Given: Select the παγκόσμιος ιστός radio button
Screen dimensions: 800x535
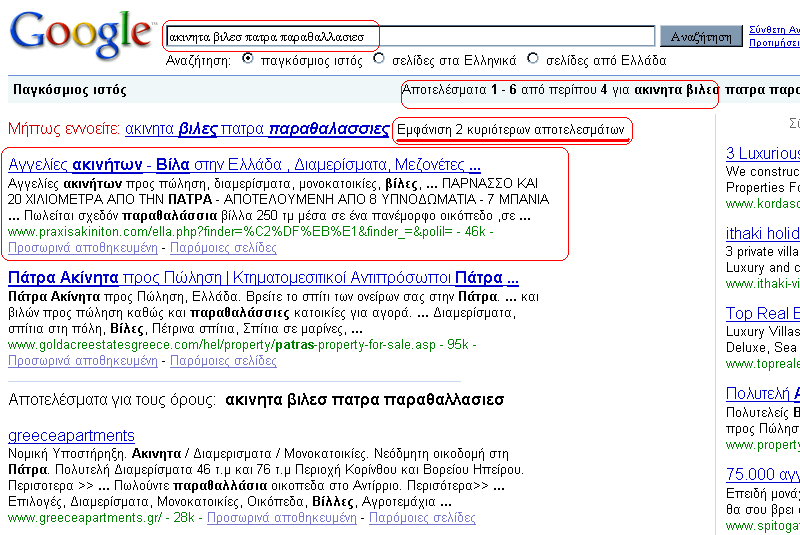Looking at the screenshot, I should point(248,59).
